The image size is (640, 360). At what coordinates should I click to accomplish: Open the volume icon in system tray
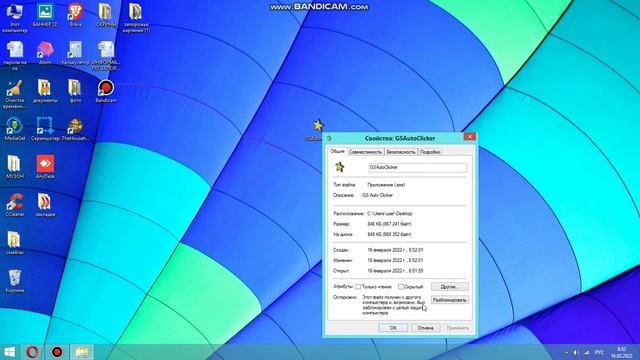(576, 352)
